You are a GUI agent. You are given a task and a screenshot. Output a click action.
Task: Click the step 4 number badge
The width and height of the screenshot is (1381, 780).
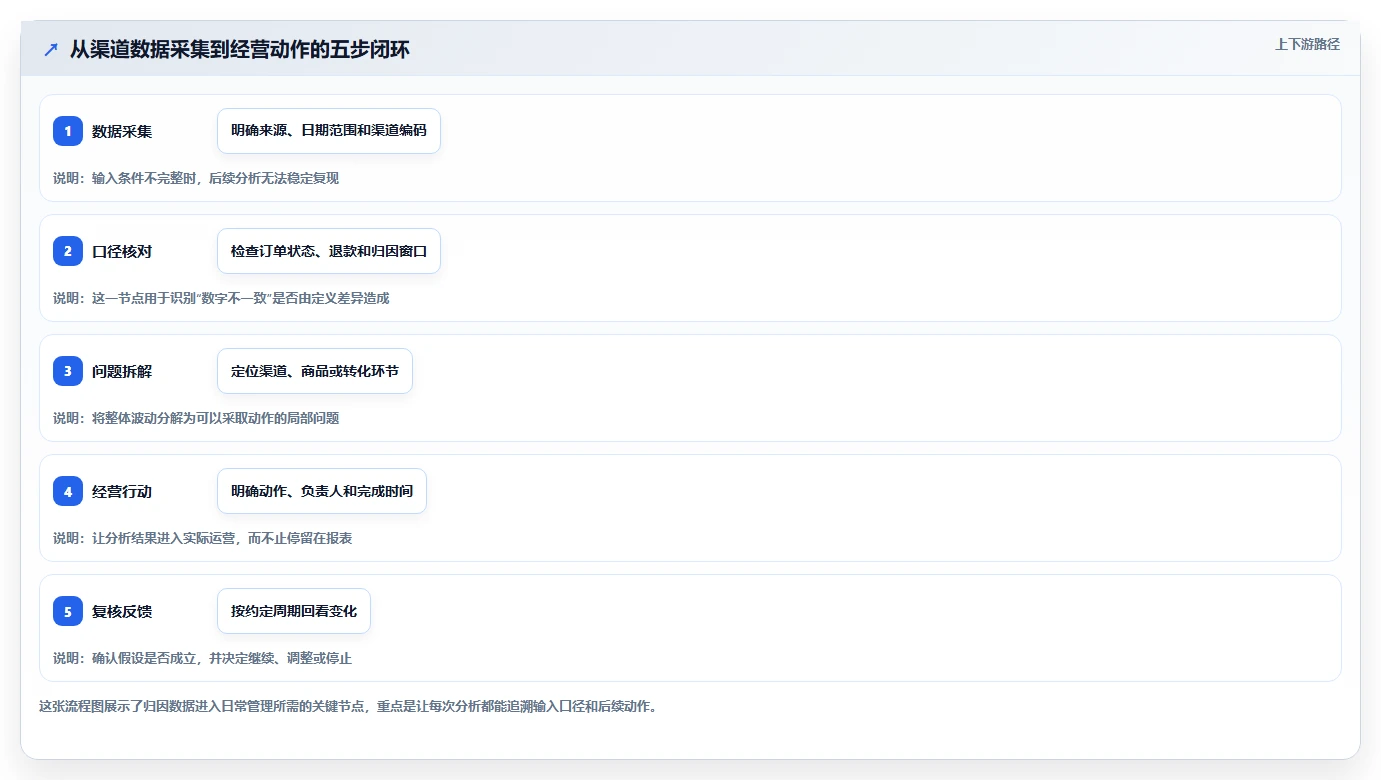pos(68,491)
